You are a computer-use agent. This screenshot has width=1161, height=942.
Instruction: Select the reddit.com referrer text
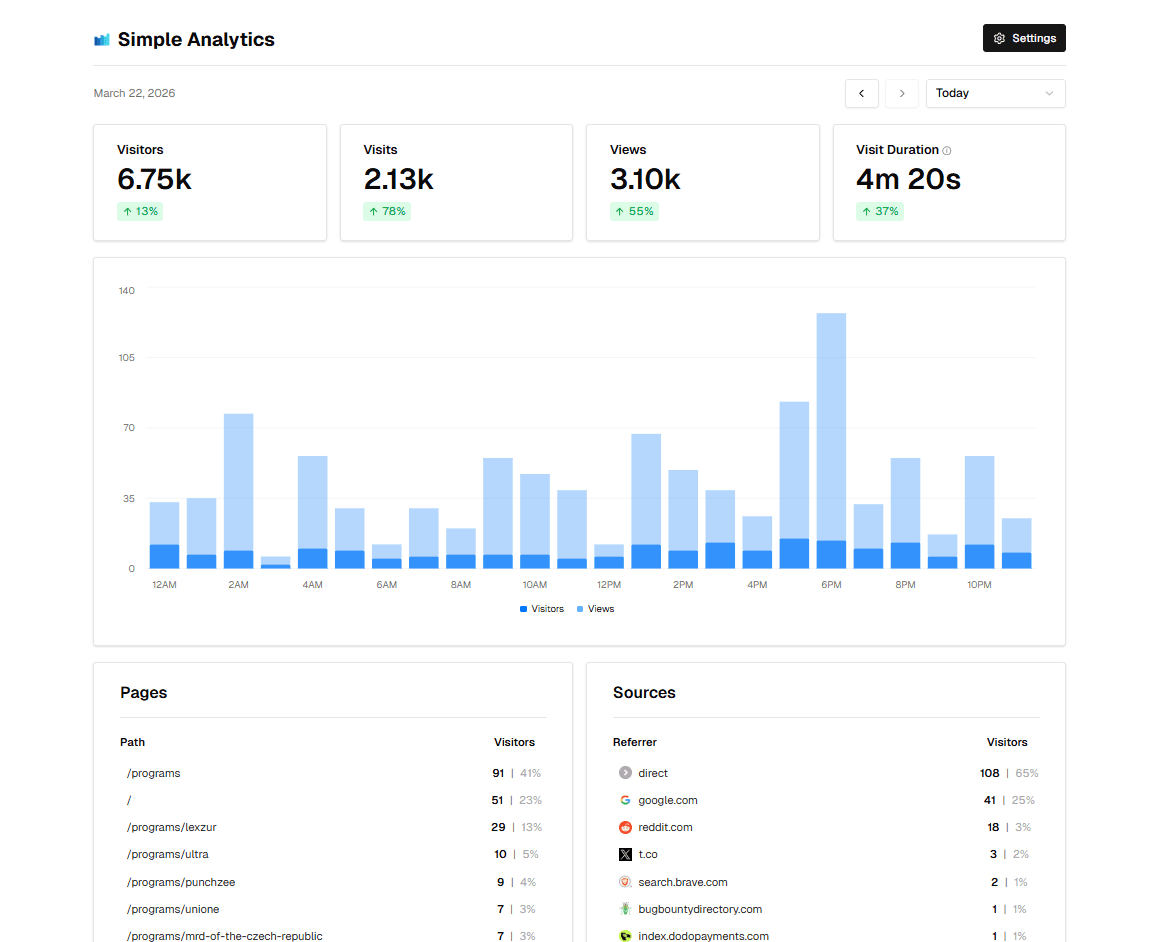665,827
